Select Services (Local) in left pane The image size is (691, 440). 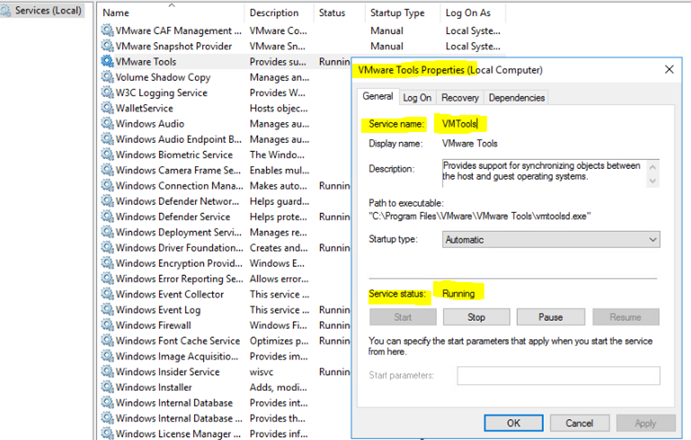tap(48, 10)
